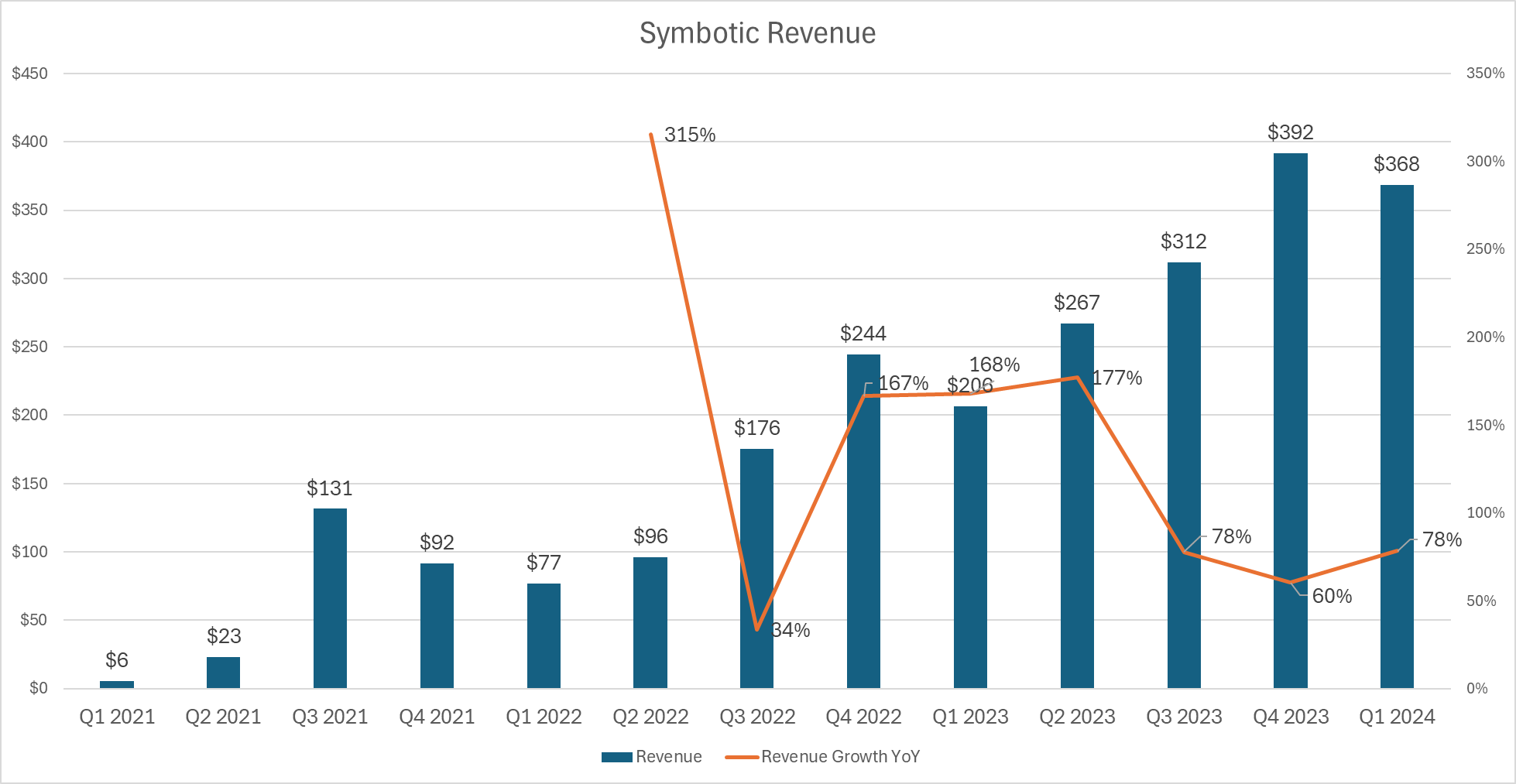Select the Q4 2023 revenue bar

pyautogui.click(x=1292, y=426)
